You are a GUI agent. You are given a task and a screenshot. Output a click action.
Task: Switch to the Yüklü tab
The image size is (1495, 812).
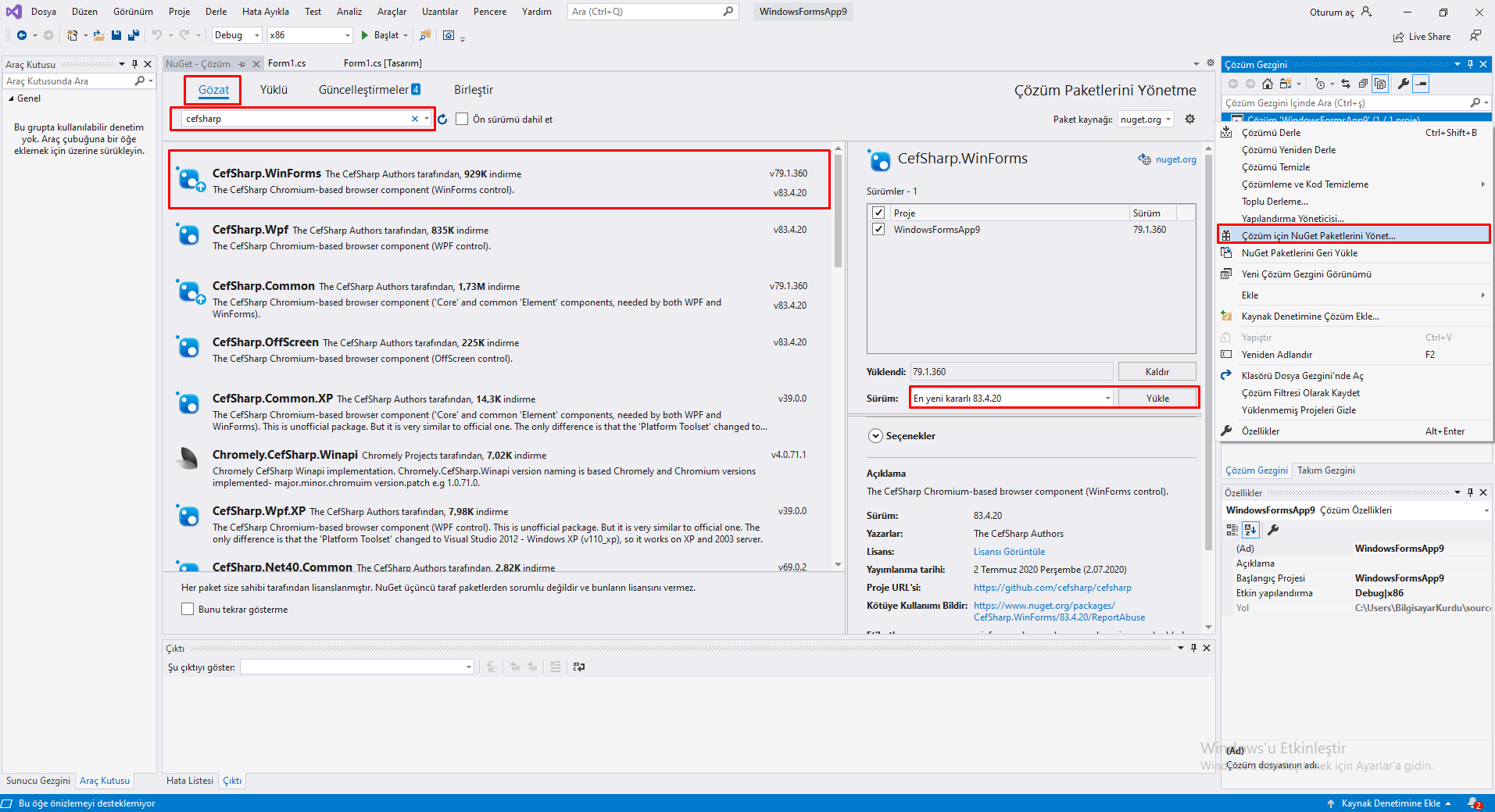[274, 90]
